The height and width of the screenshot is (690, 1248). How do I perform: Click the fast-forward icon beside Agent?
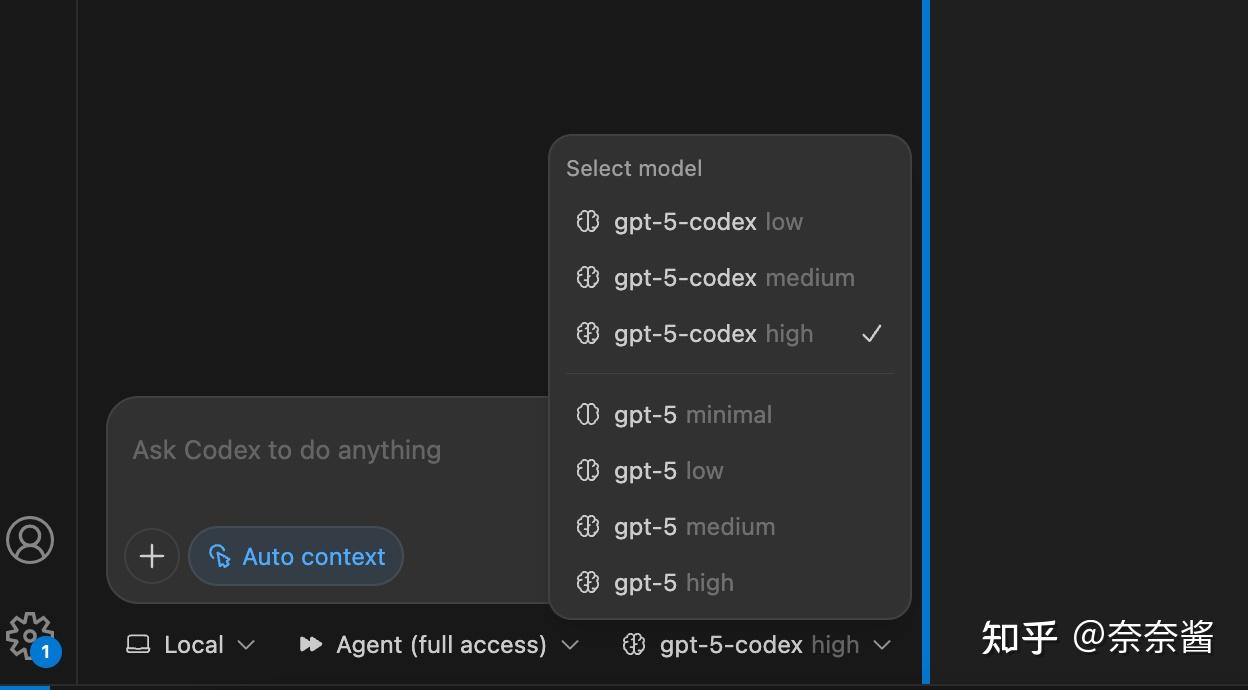(x=311, y=645)
